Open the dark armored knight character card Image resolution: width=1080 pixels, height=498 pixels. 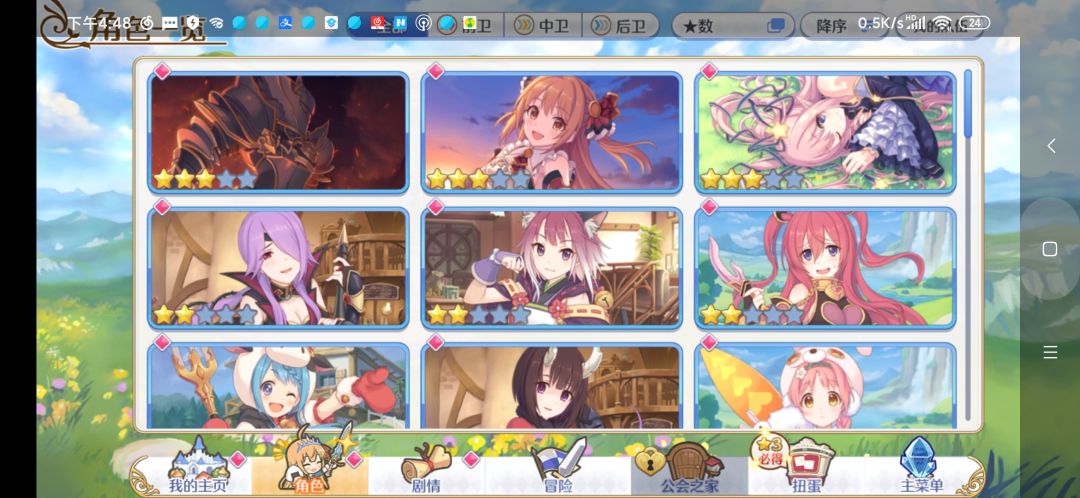pyautogui.click(x=278, y=132)
